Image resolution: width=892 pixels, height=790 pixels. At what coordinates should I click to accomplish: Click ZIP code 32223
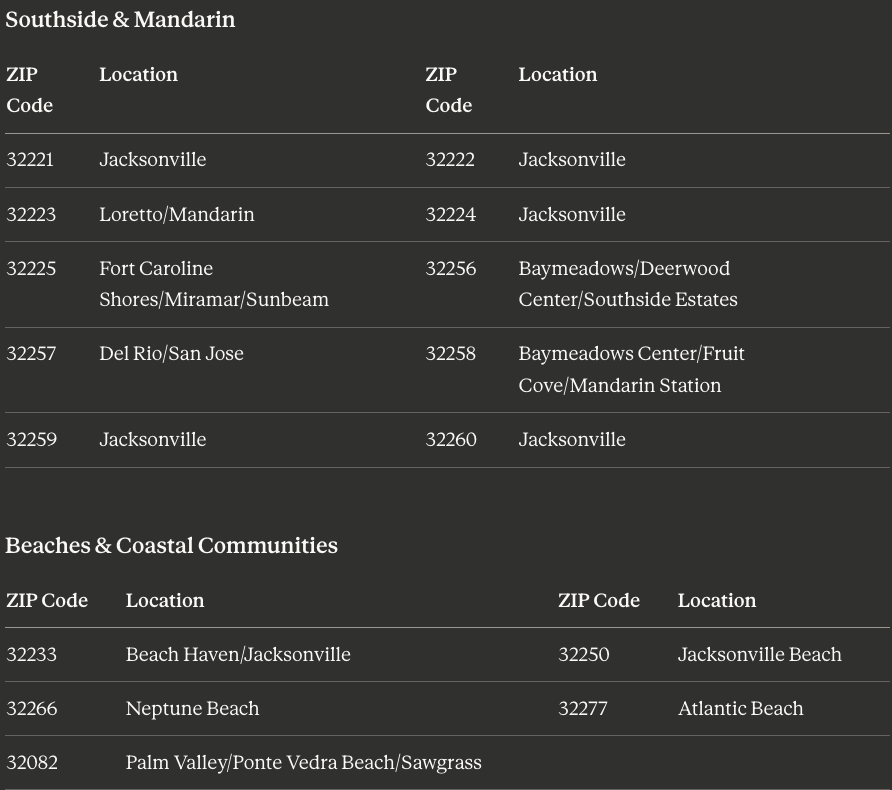31,214
